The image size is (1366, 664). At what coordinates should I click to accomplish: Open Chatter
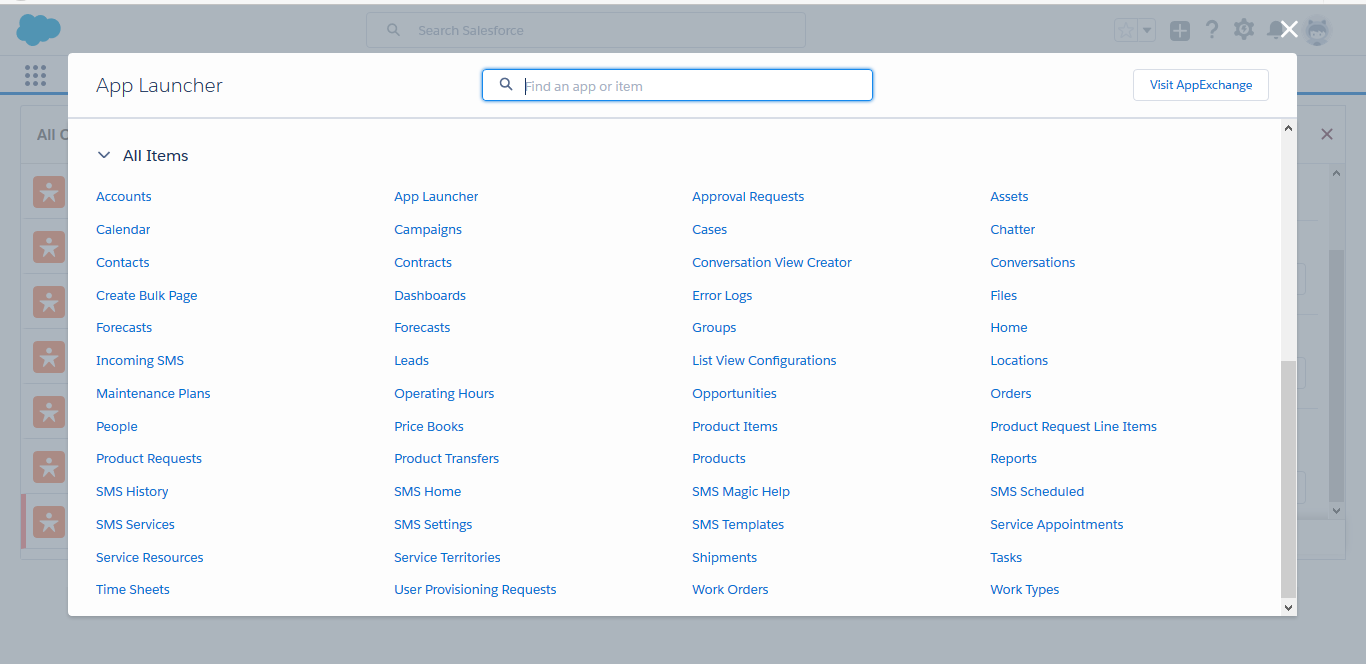click(1012, 230)
